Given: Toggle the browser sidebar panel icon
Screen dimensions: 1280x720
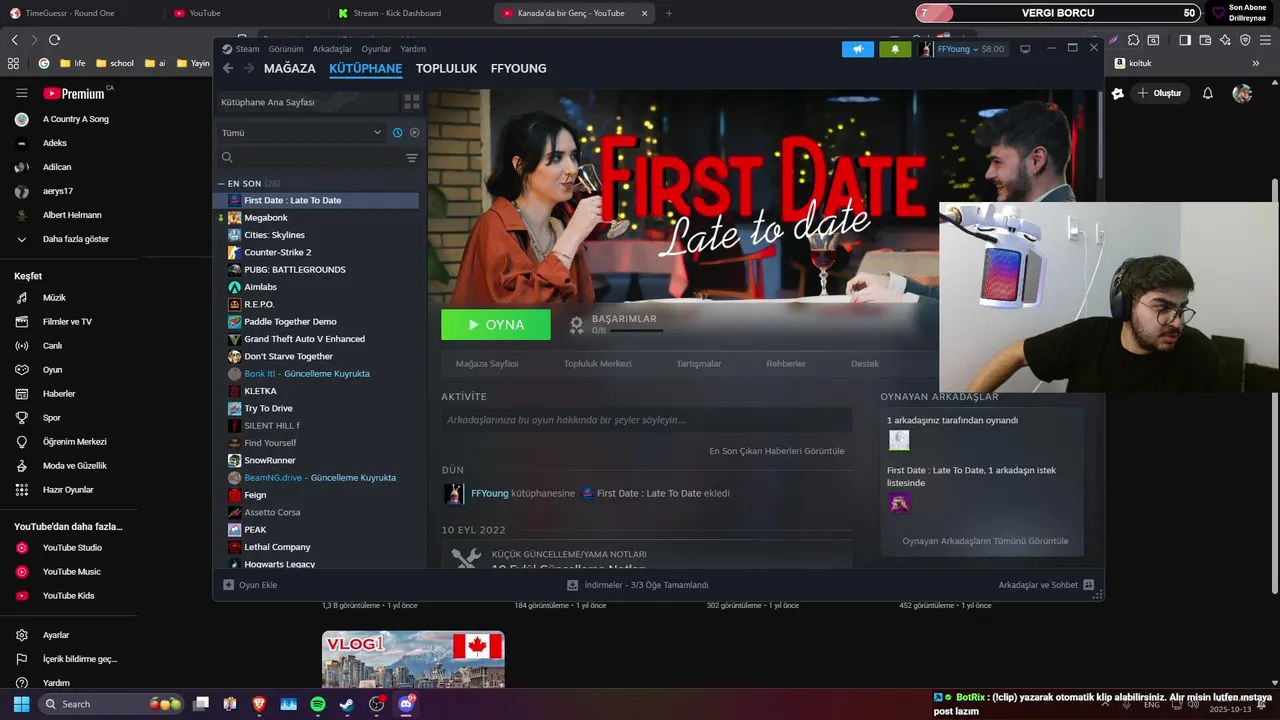Looking at the screenshot, I should coord(1184,40).
